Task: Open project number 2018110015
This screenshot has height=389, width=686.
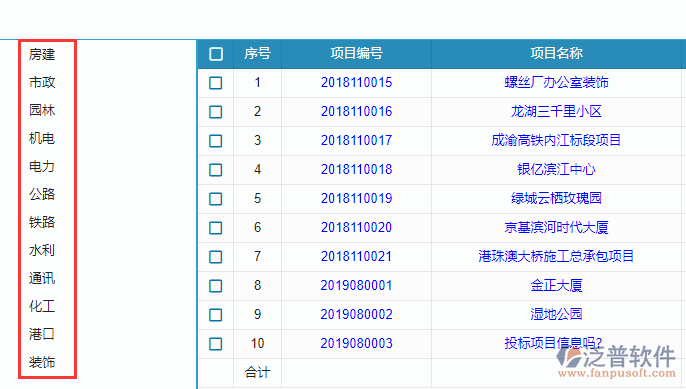Action: click(x=357, y=82)
